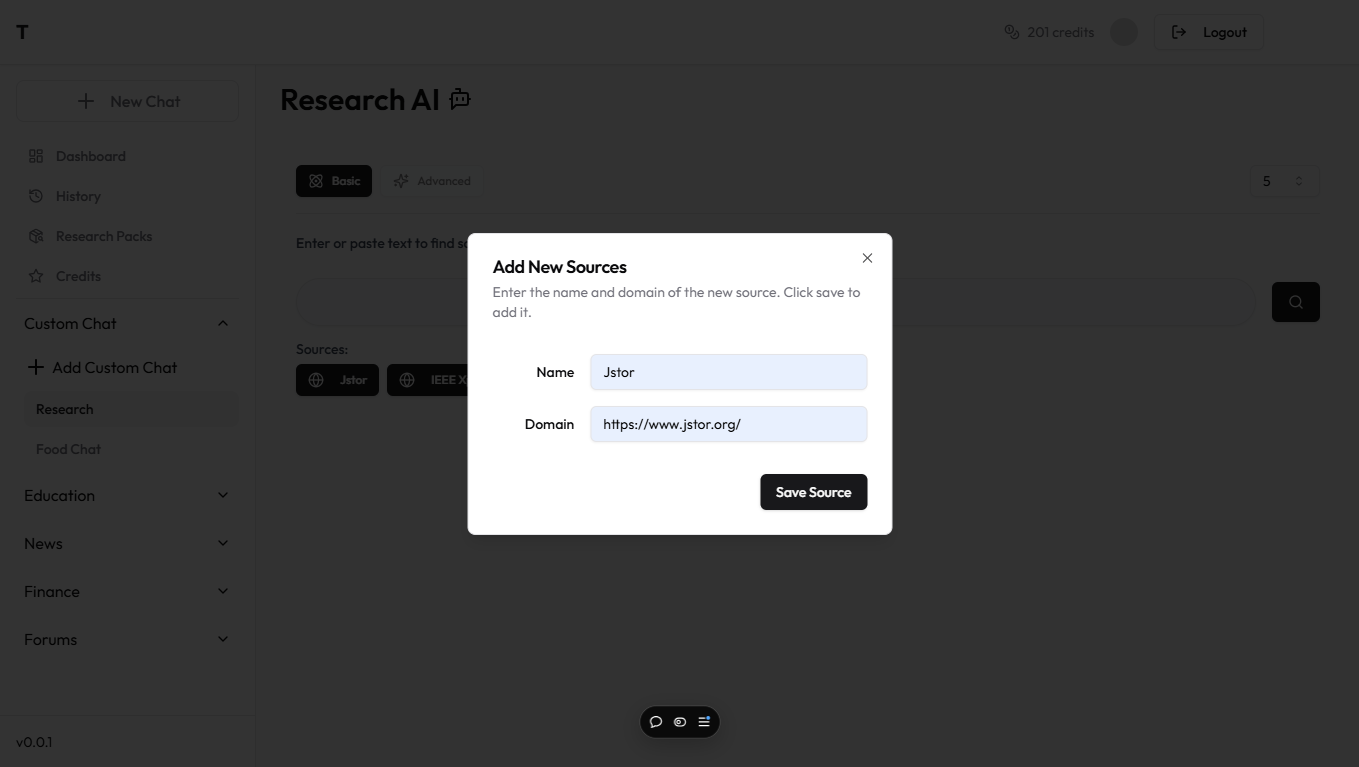
Task: Click the sparkle icon on Advanced tab
Action: click(x=401, y=181)
